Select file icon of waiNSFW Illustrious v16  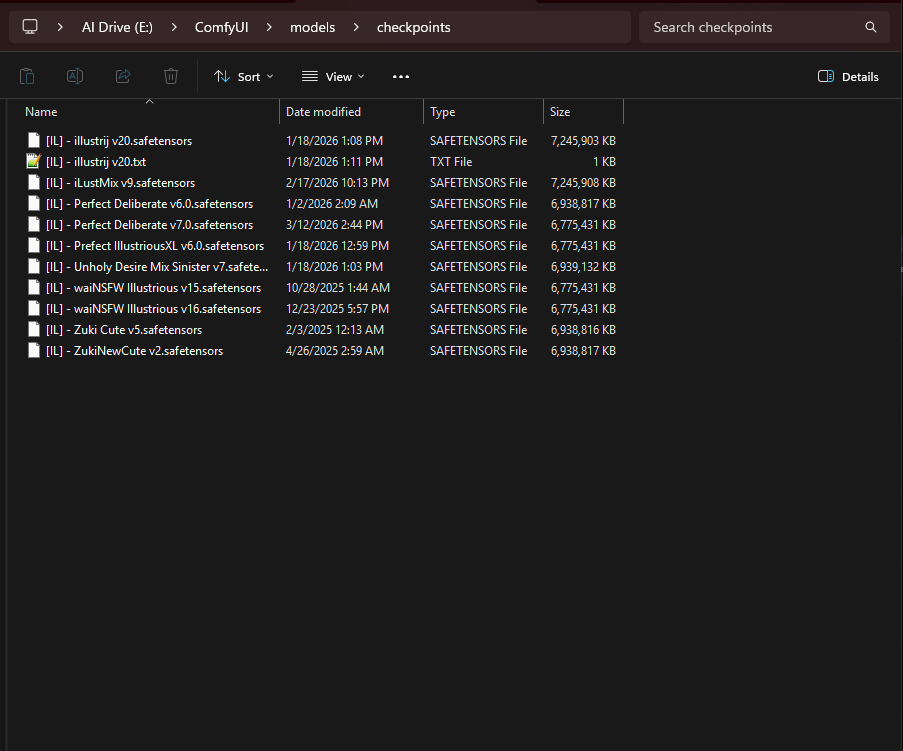tap(34, 309)
